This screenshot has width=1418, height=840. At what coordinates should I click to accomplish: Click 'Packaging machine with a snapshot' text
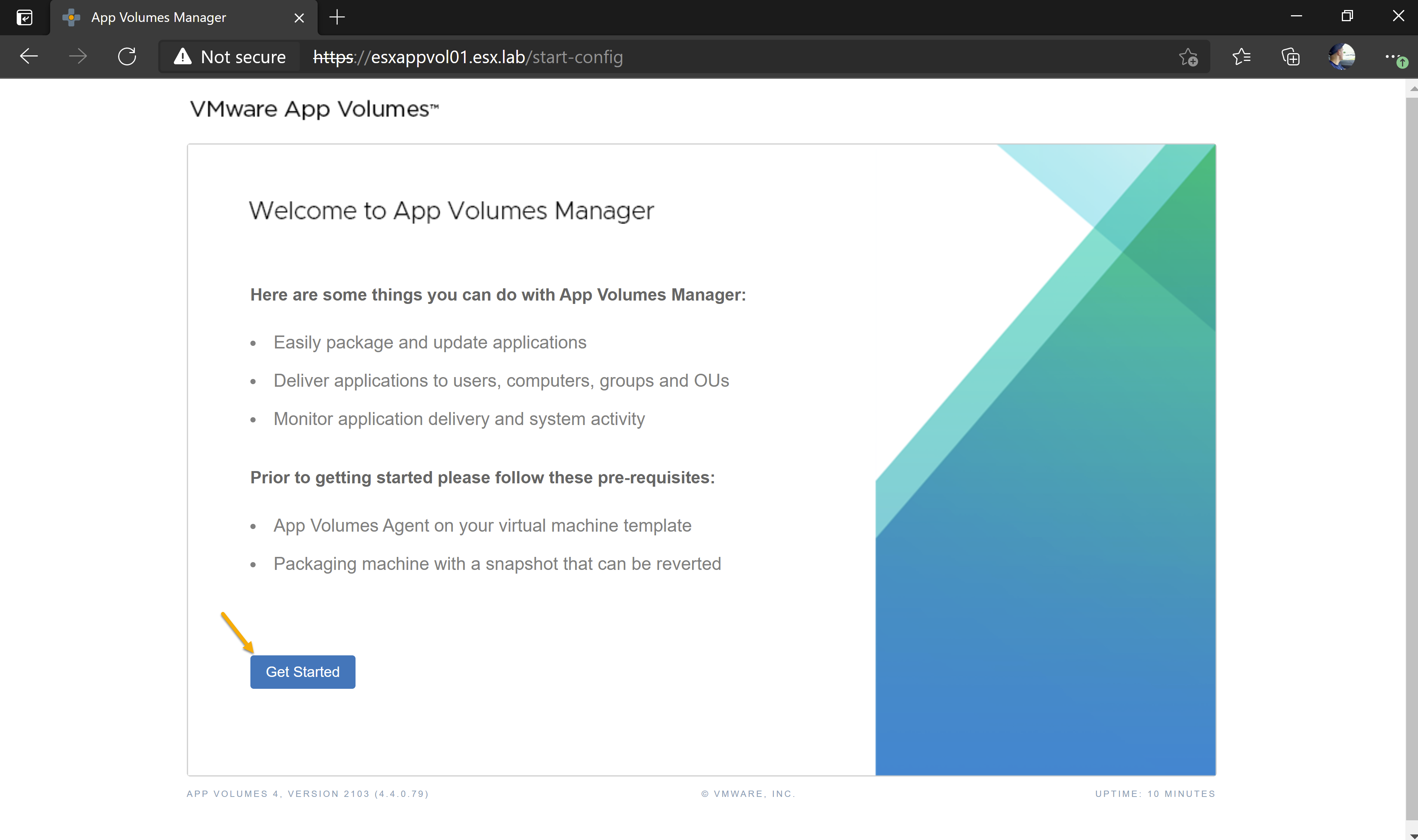point(497,564)
